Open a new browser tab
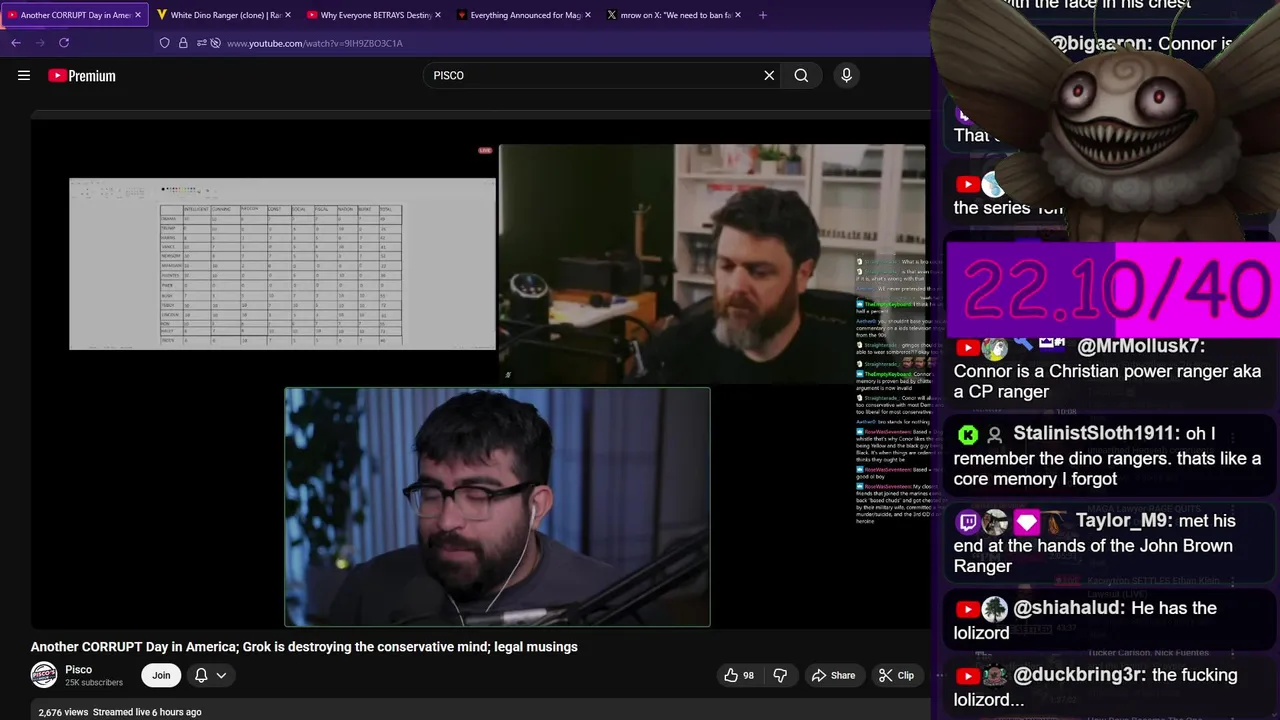 [x=763, y=15]
